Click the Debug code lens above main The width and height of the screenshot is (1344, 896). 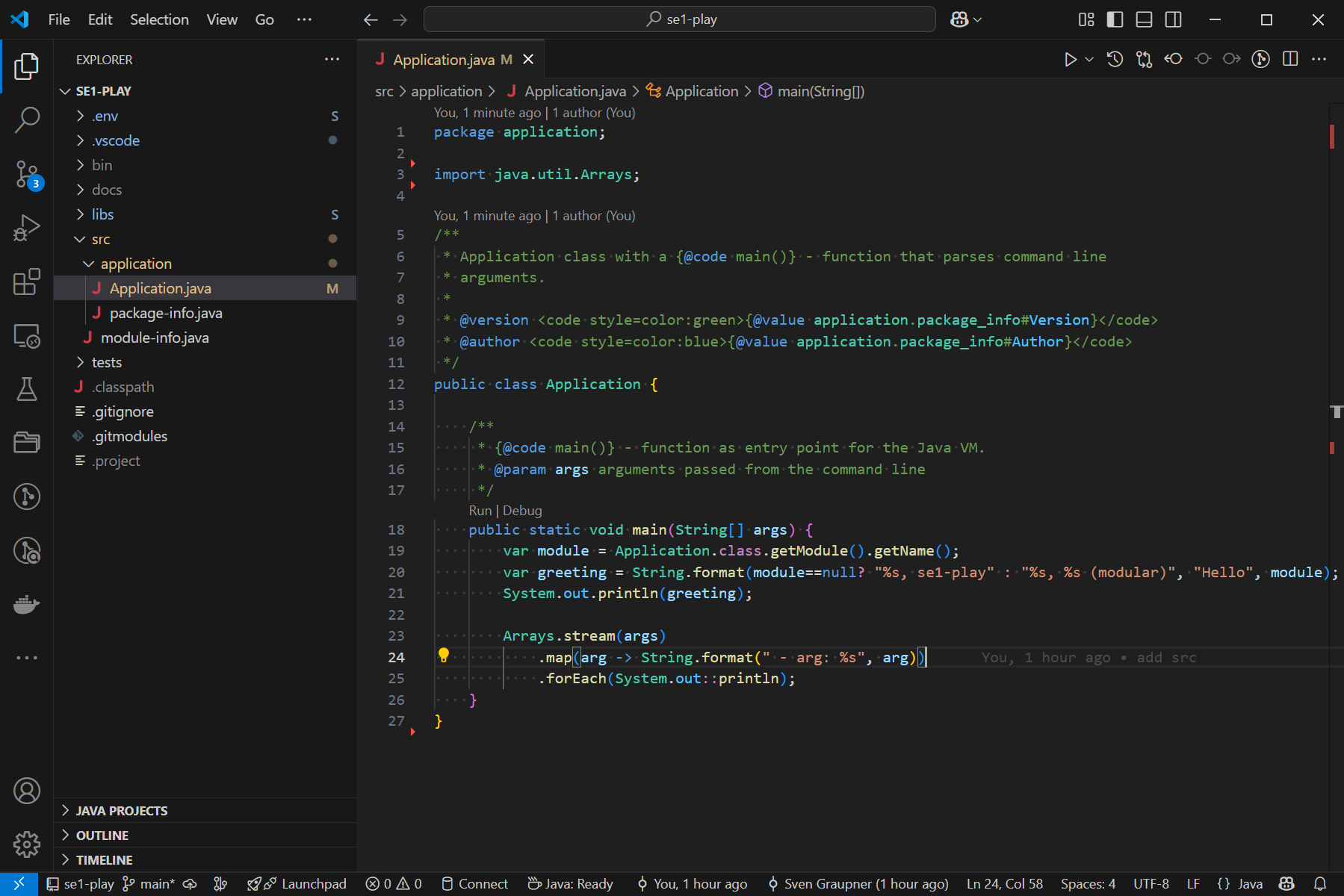pos(522,511)
